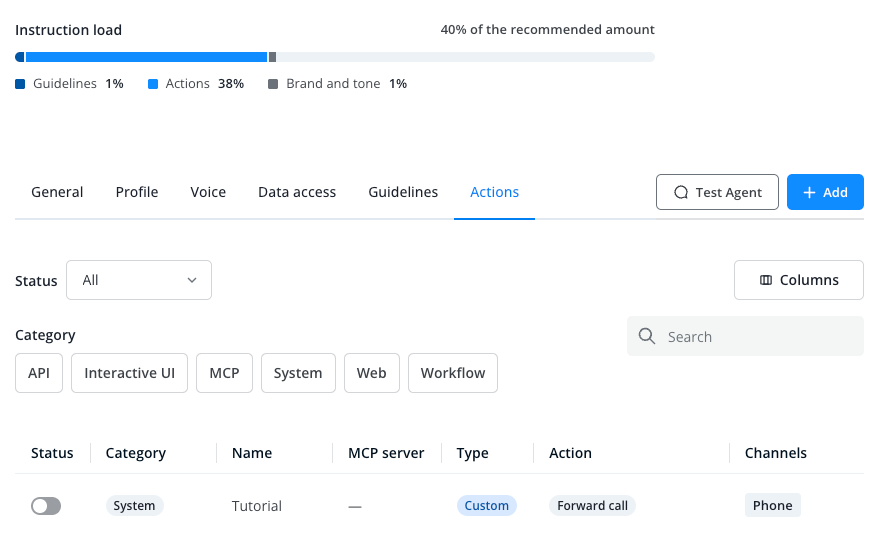The height and width of the screenshot is (535, 892).
Task: Filter by System category chip
Action: click(298, 373)
